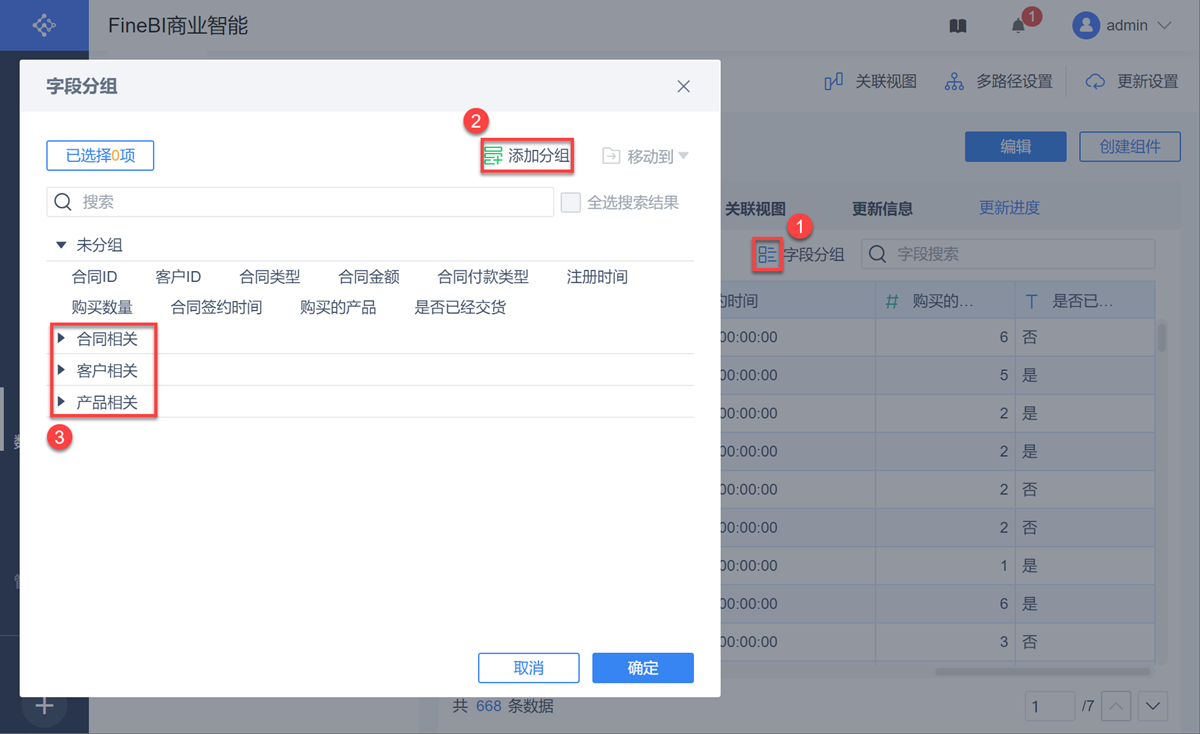This screenshot has height=734, width=1200.
Task: Expand the 客户相关 group
Action: (x=61, y=370)
